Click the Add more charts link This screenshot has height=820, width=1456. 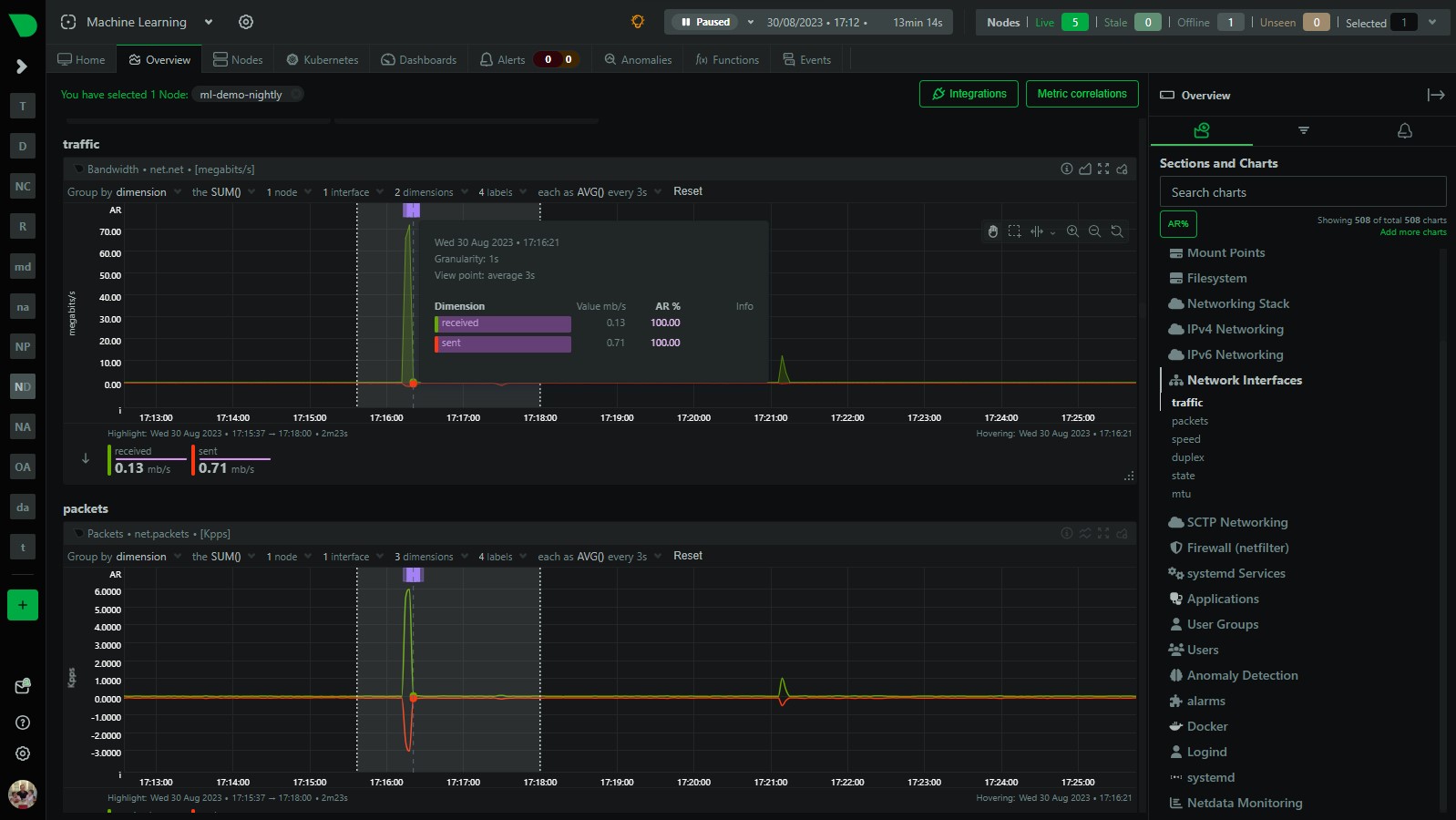(x=1412, y=232)
